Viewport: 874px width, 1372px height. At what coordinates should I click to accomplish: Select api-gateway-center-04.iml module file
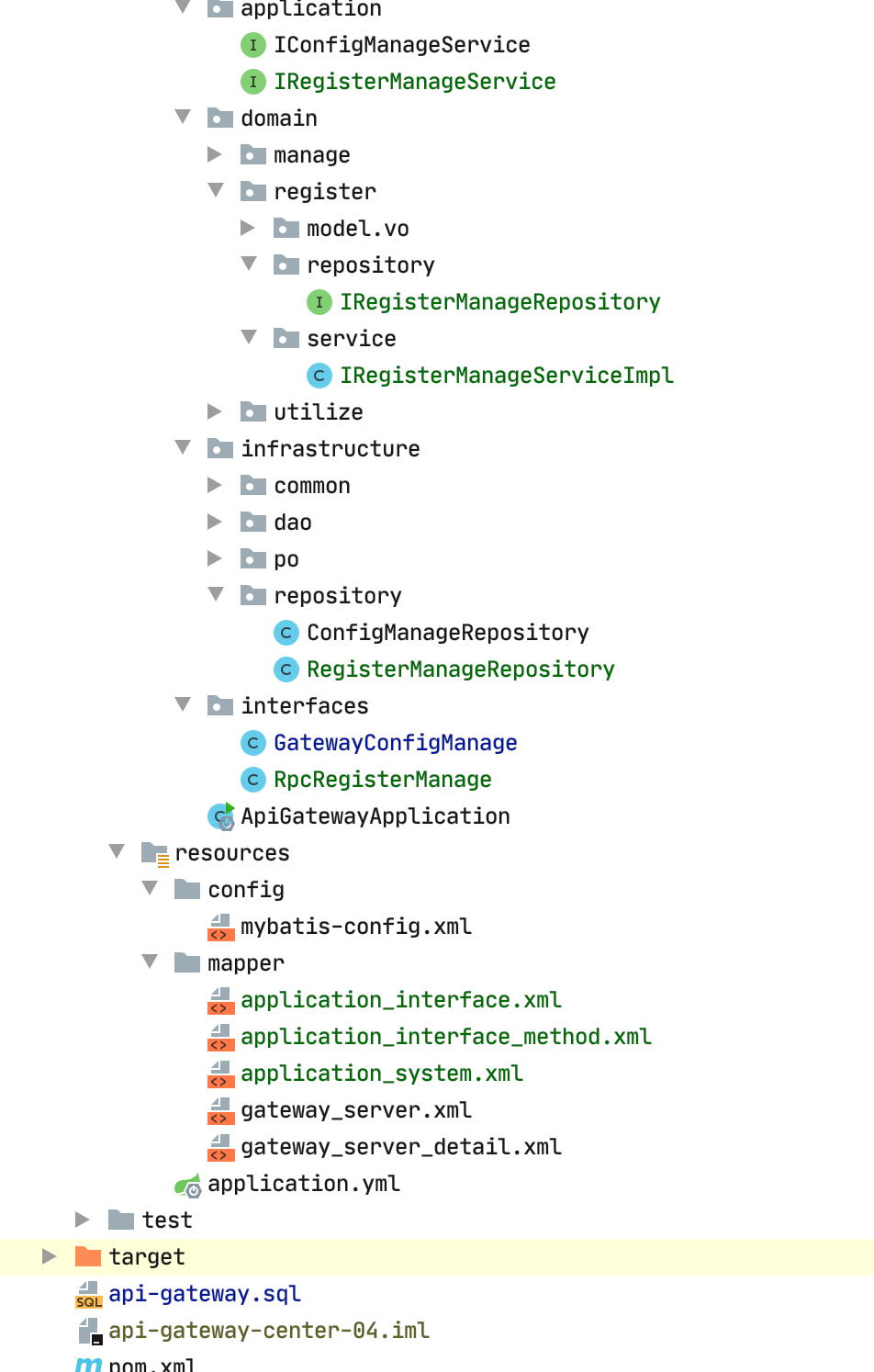coord(268,1331)
